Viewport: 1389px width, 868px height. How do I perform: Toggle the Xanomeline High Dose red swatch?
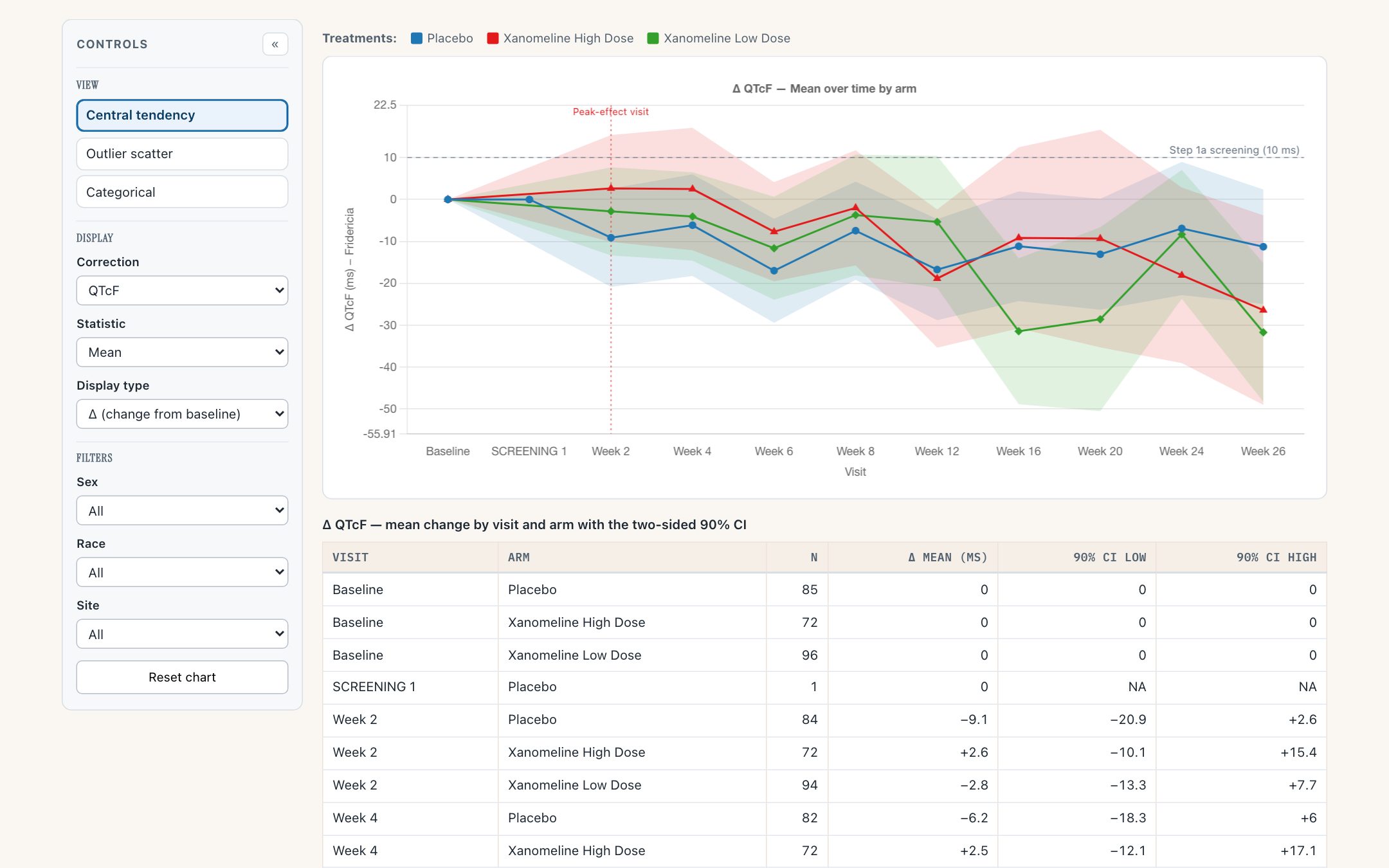[x=493, y=39]
